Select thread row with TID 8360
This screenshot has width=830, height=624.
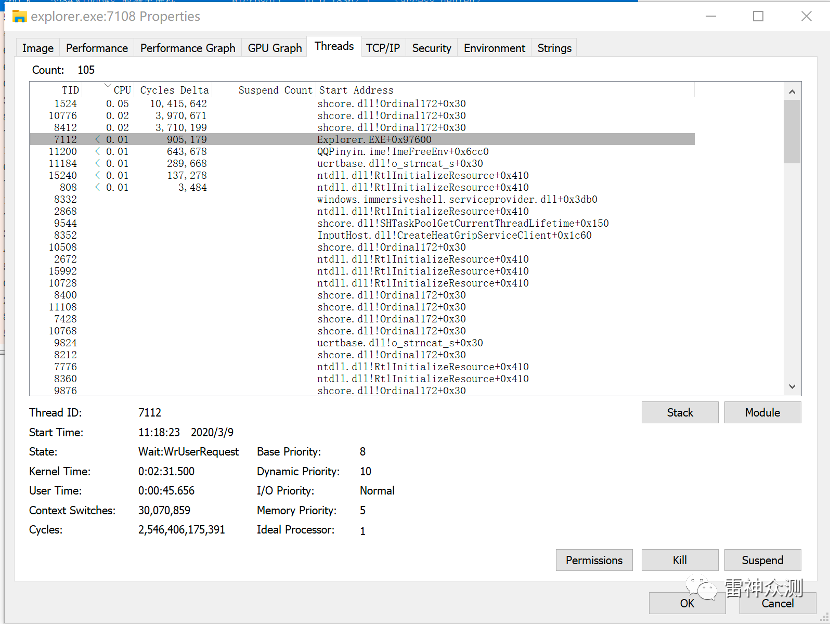pyautogui.click(x=362, y=379)
